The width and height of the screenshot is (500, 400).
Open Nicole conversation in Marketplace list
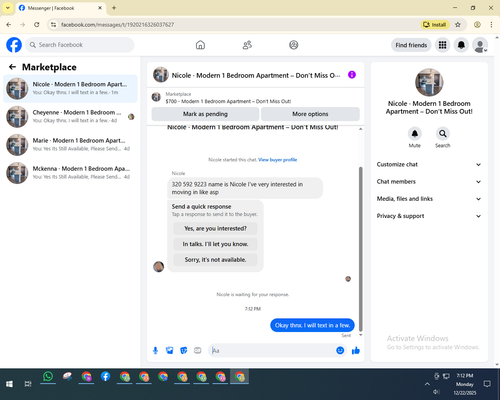pos(70,89)
